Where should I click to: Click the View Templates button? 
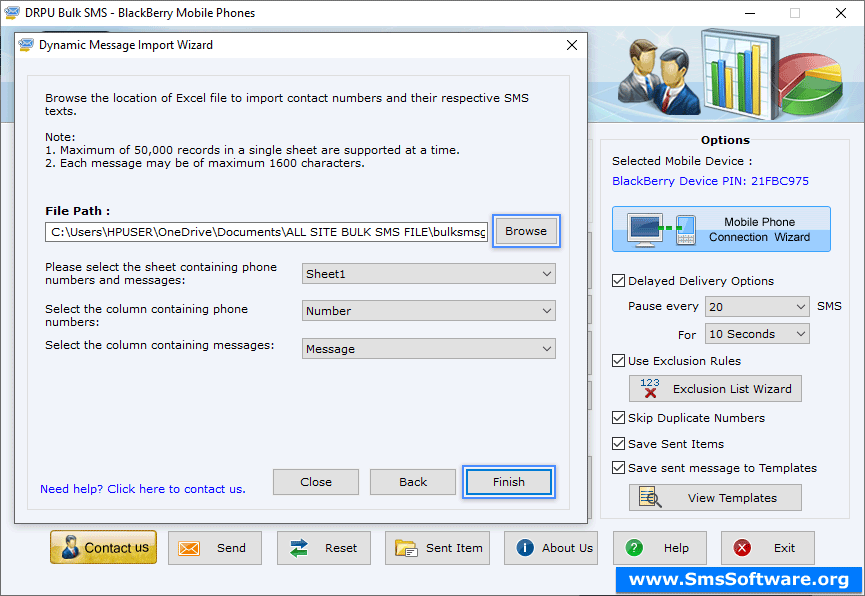(x=715, y=498)
